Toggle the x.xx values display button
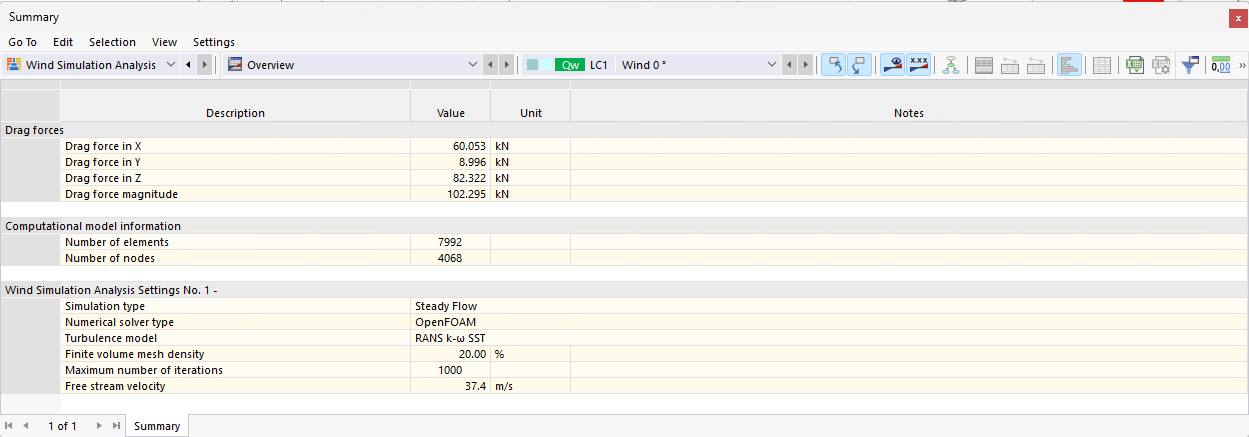The image size is (1249, 437). coord(918,65)
